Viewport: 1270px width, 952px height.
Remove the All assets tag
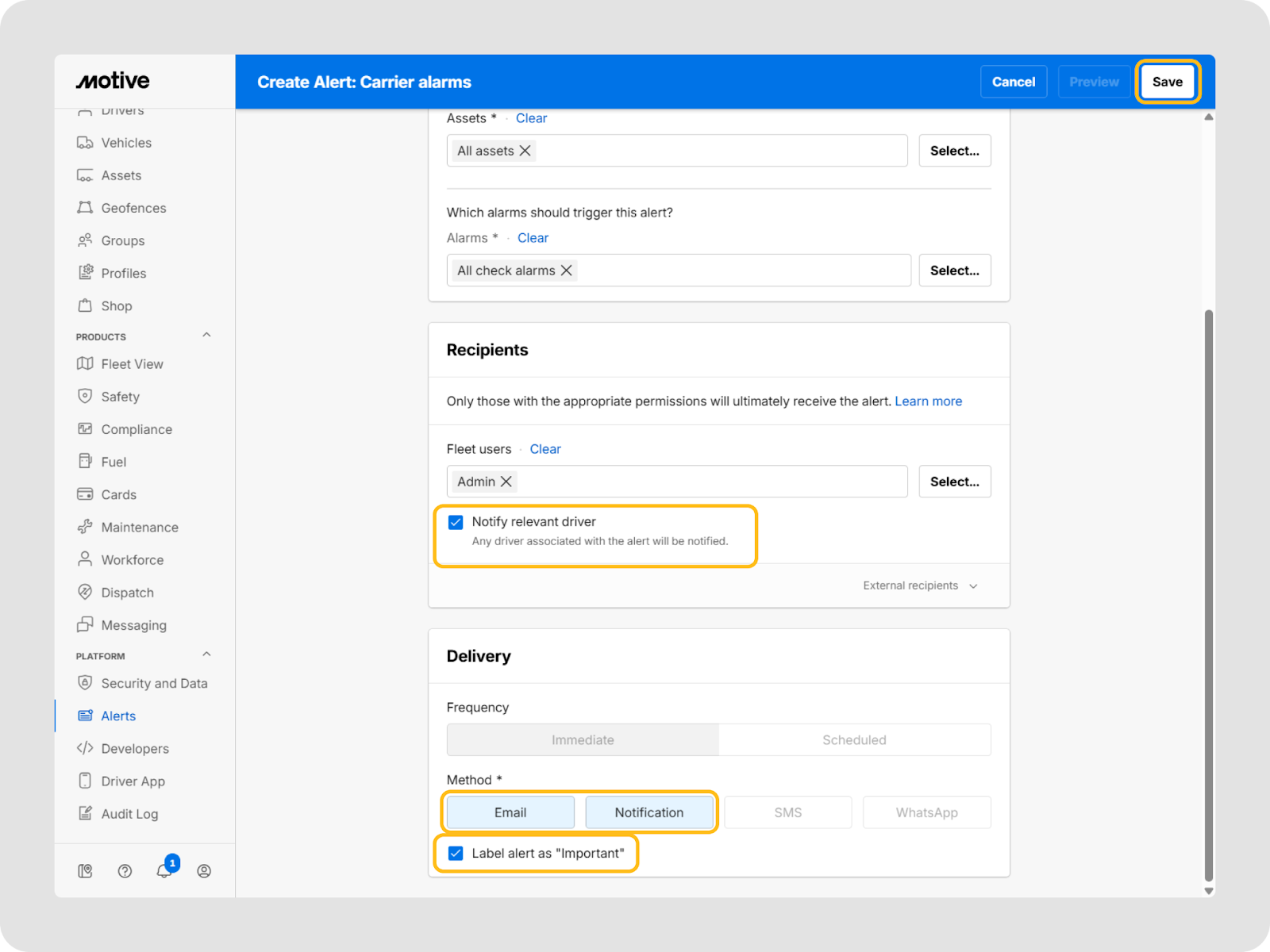(525, 151)
